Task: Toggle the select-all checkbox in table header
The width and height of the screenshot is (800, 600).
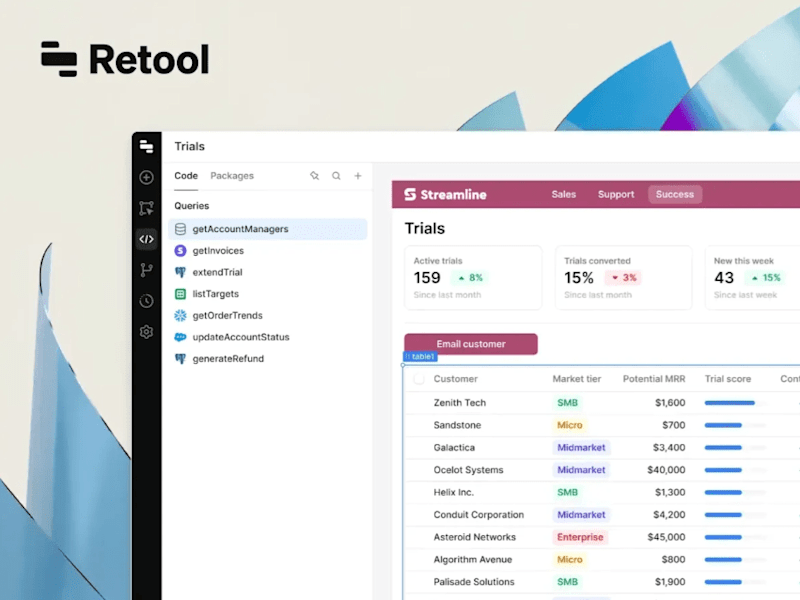Action: click(x=419, y=379)
